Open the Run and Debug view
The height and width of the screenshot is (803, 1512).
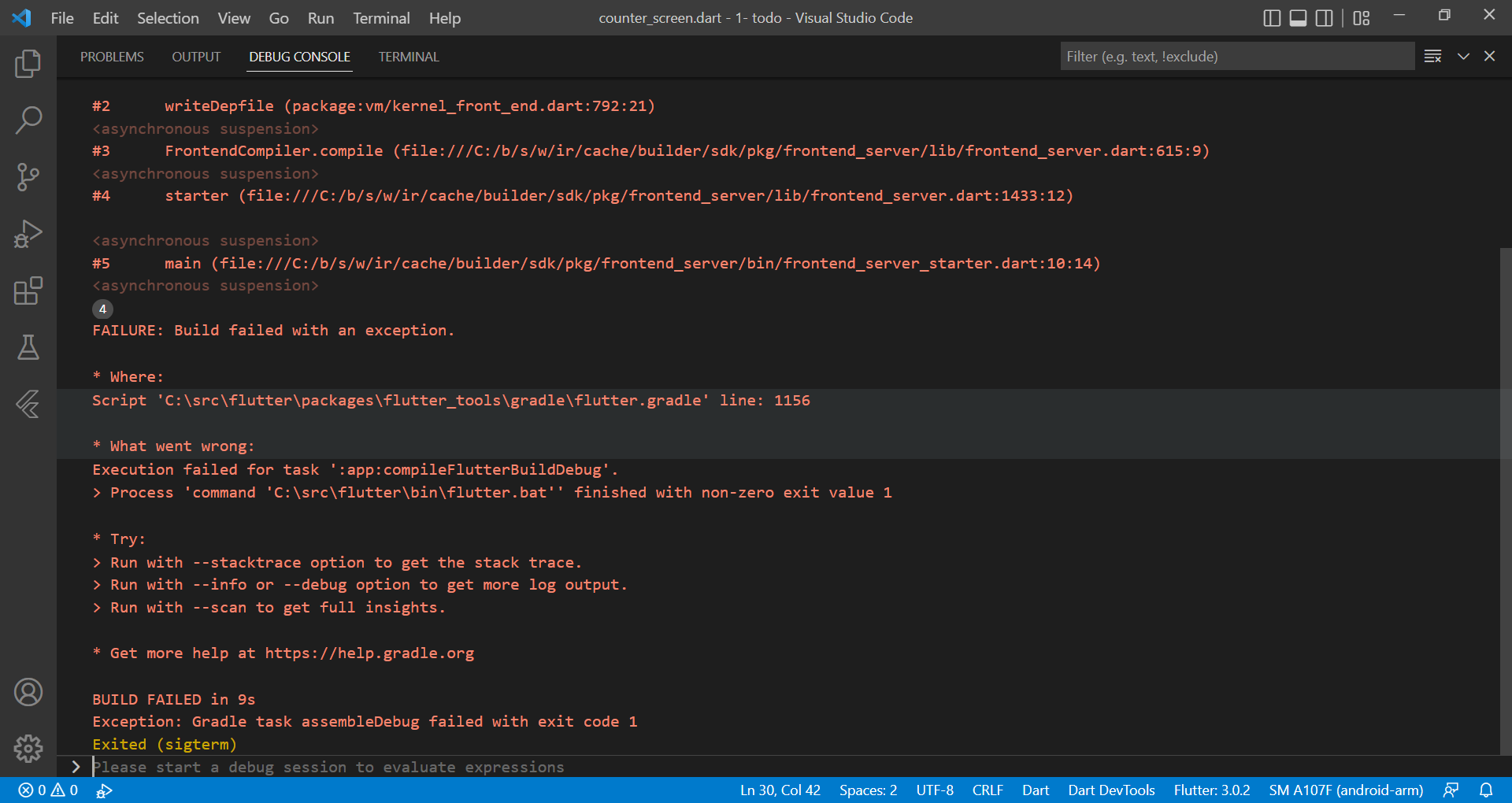pos(28,234)
